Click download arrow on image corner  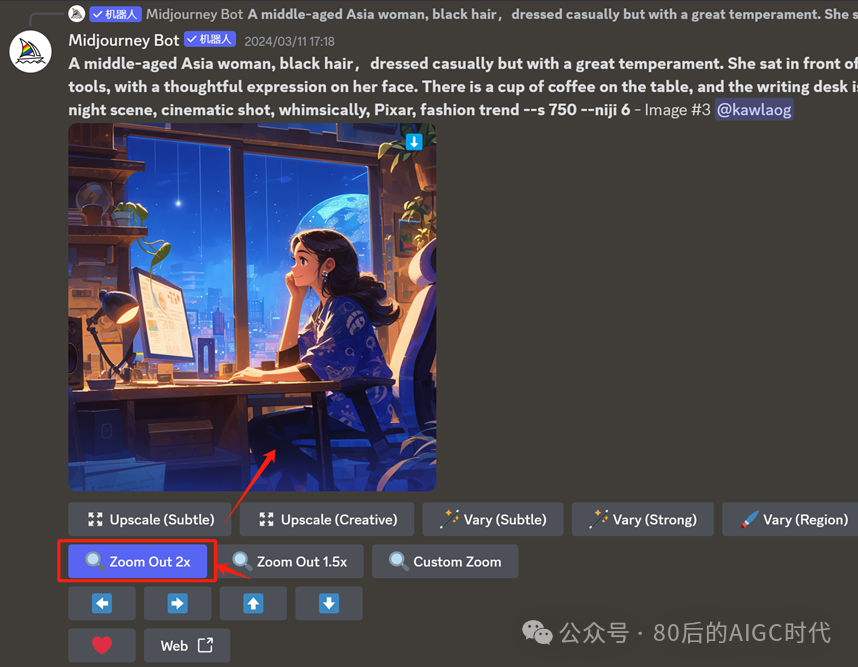pyautogui.click(x=414, y=142)
